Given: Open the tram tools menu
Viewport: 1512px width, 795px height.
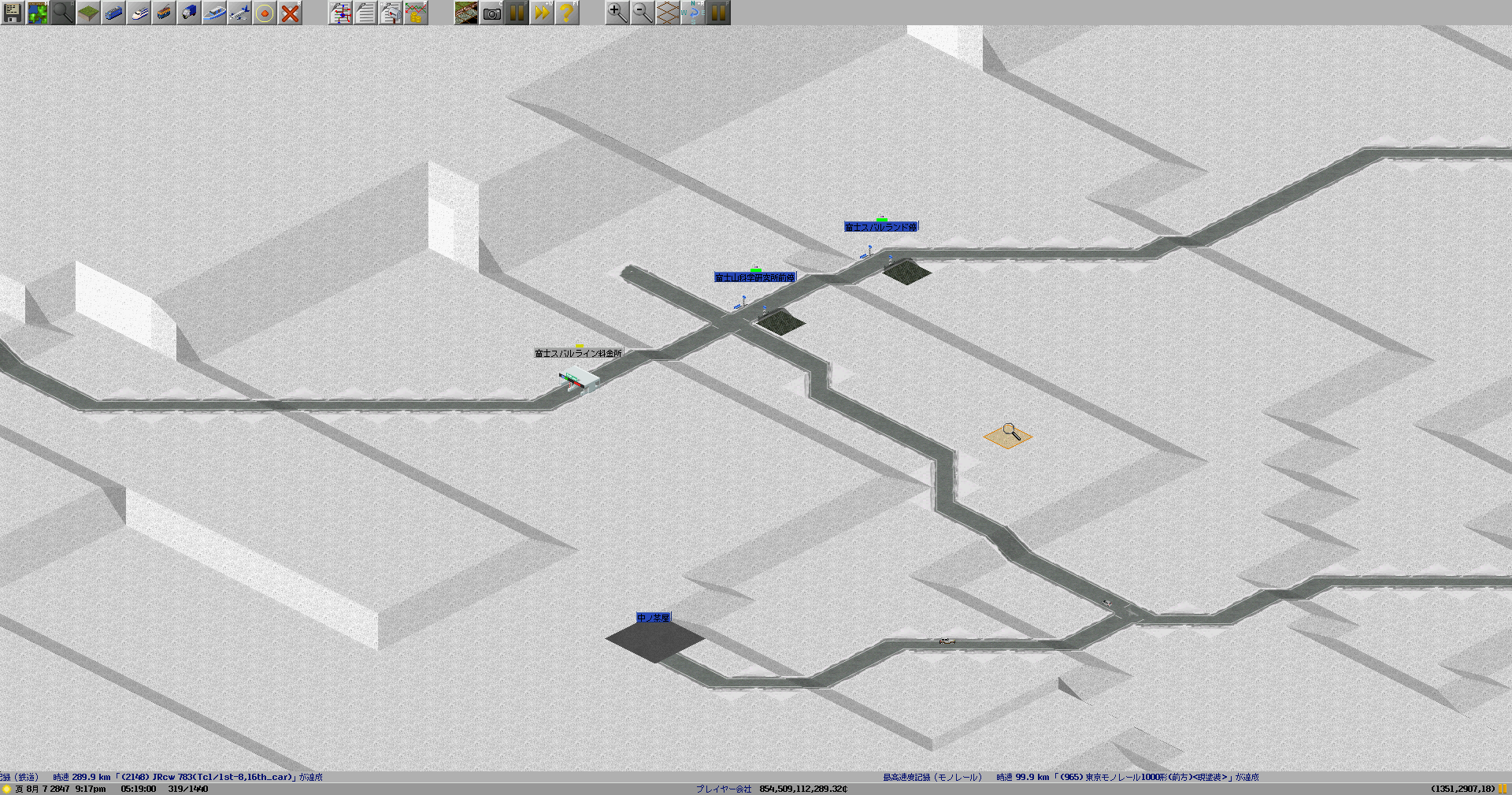Looking at the screenshot, I should point(164,13).
